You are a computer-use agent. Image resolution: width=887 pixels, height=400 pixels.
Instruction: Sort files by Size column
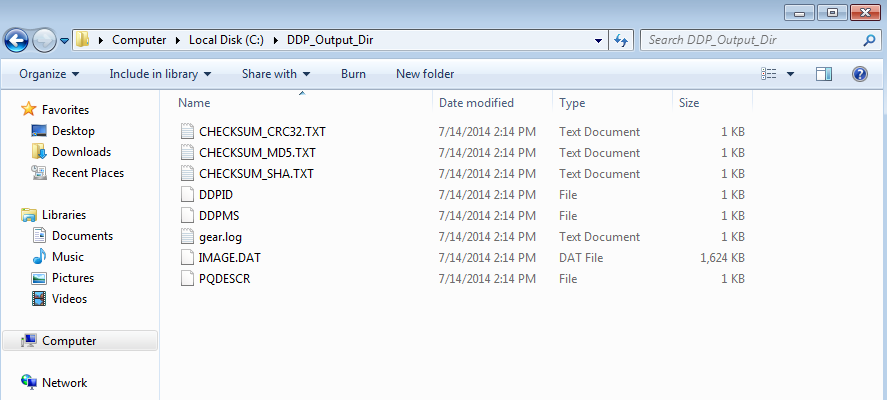coord(689,103)
